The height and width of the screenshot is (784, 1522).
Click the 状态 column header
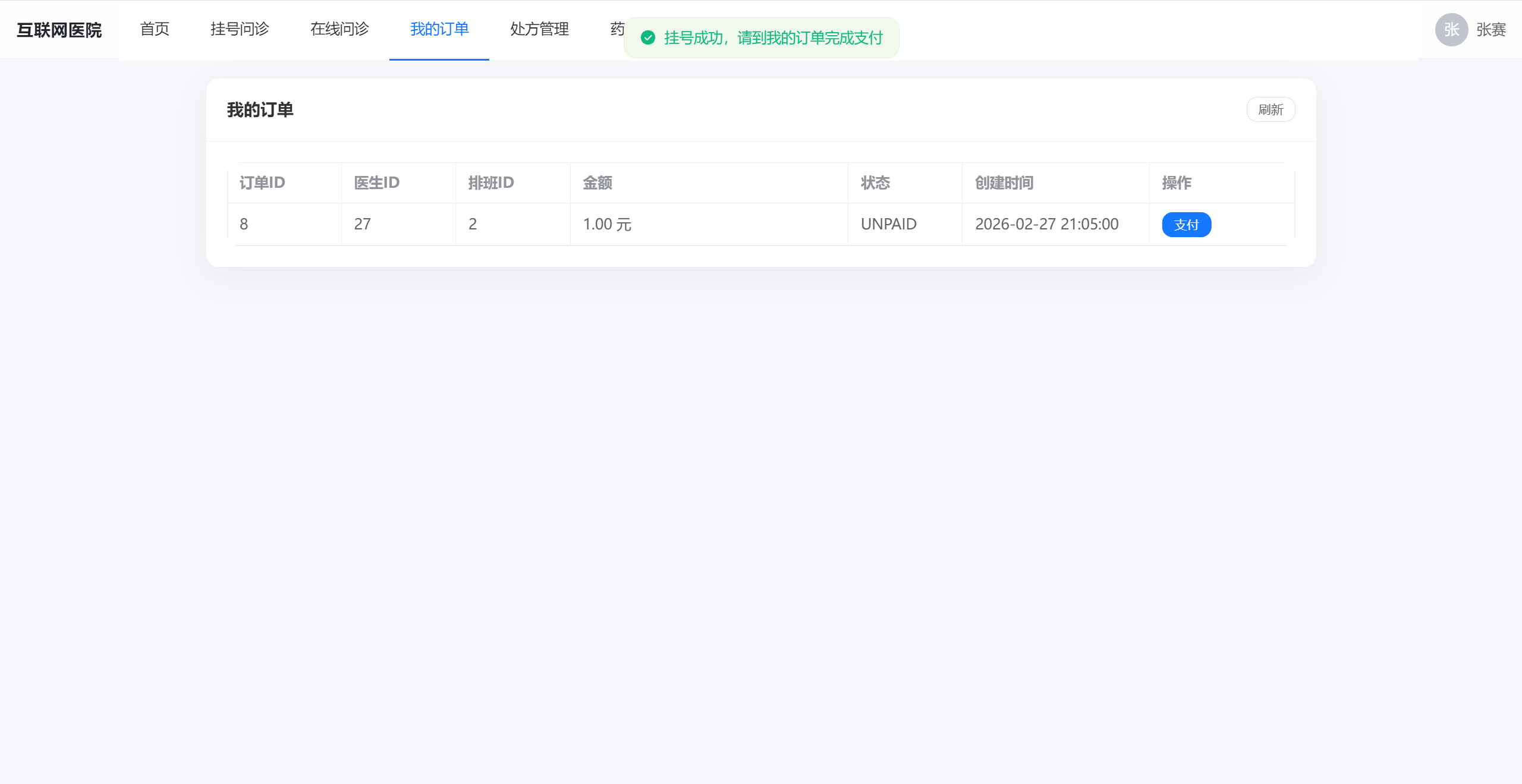pyautogui.click(x=875, y=182)
